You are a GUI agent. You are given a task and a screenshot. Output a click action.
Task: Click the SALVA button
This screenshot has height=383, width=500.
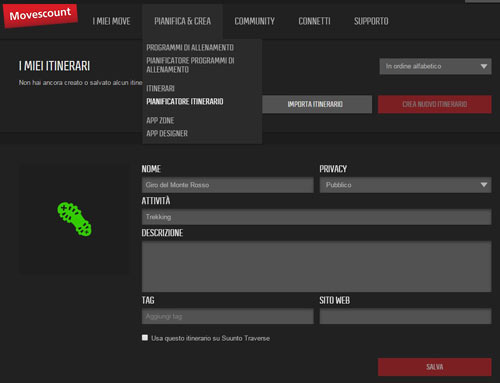coord(435,367)
